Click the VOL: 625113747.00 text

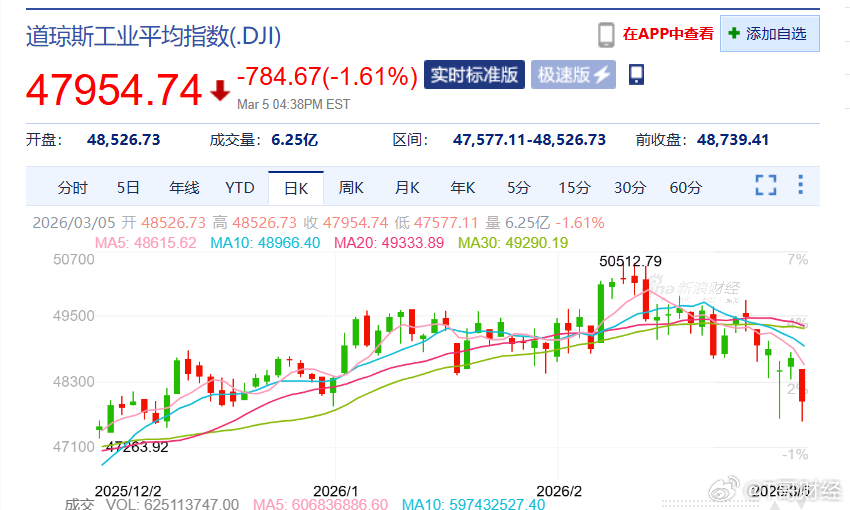[172, 504]
